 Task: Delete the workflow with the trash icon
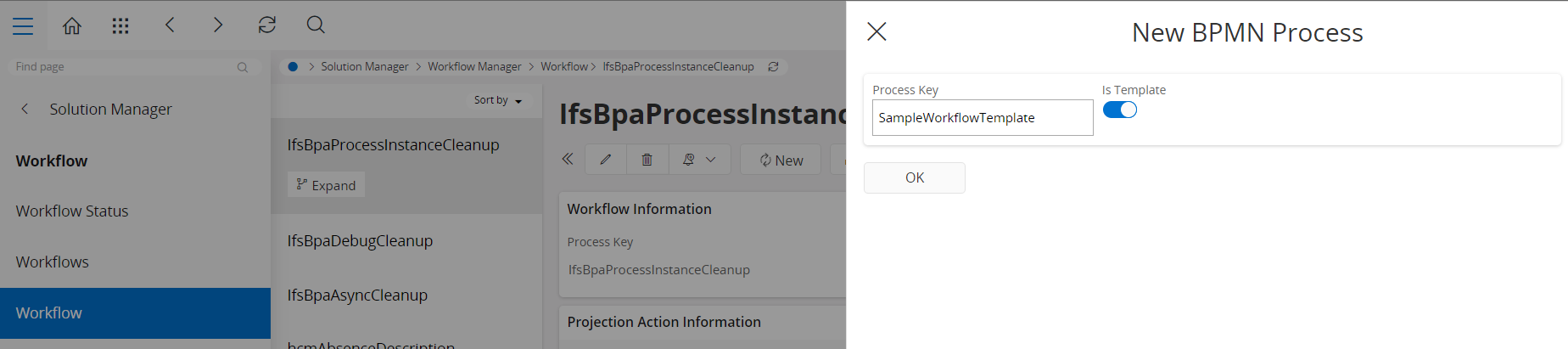click(x=647, y=160)
